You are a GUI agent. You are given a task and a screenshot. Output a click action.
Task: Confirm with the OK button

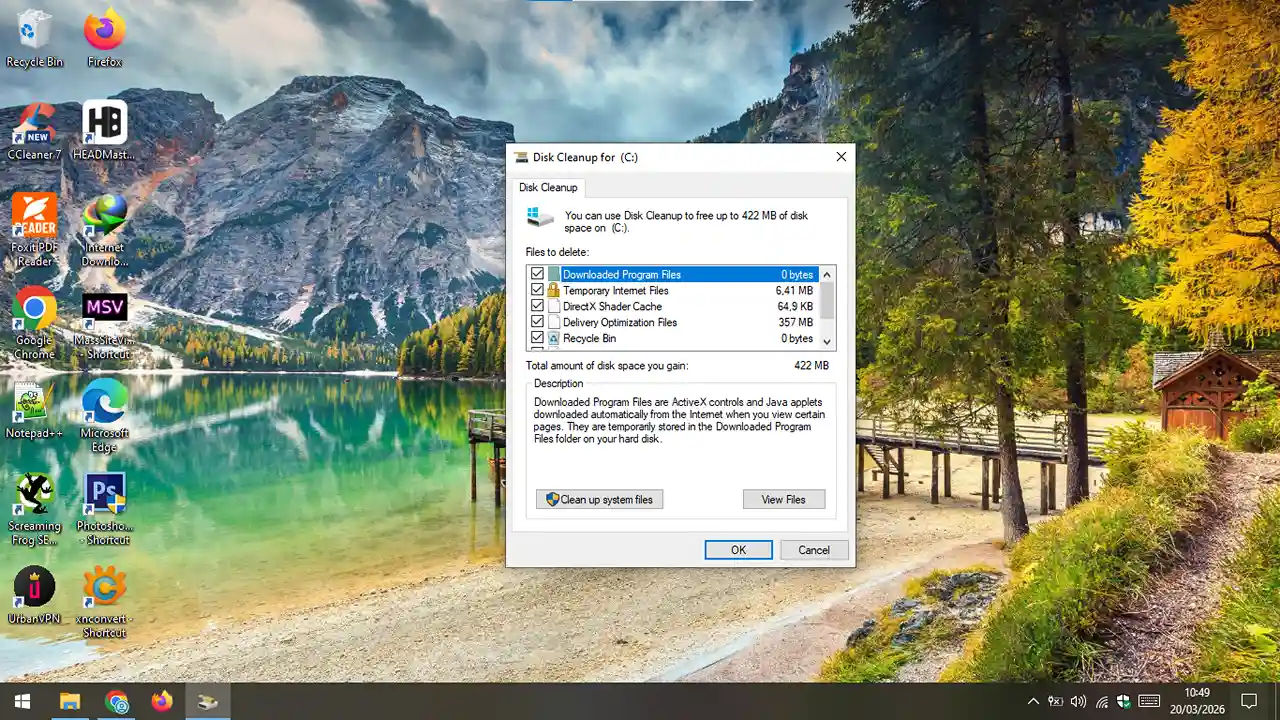(x=738, y=550)
